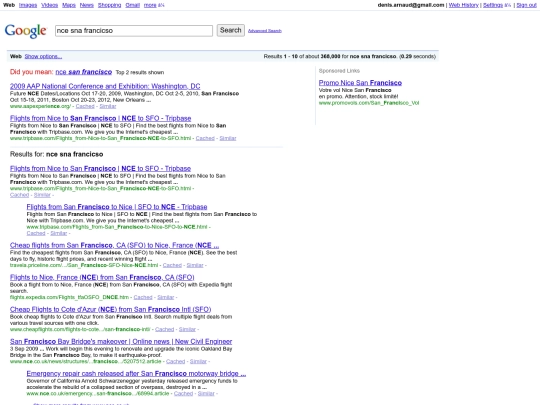The height and width of the screenshot is (405, 540).
Task: Open News from top navigation
Action: pyautogui.click(x=87, y=5)
